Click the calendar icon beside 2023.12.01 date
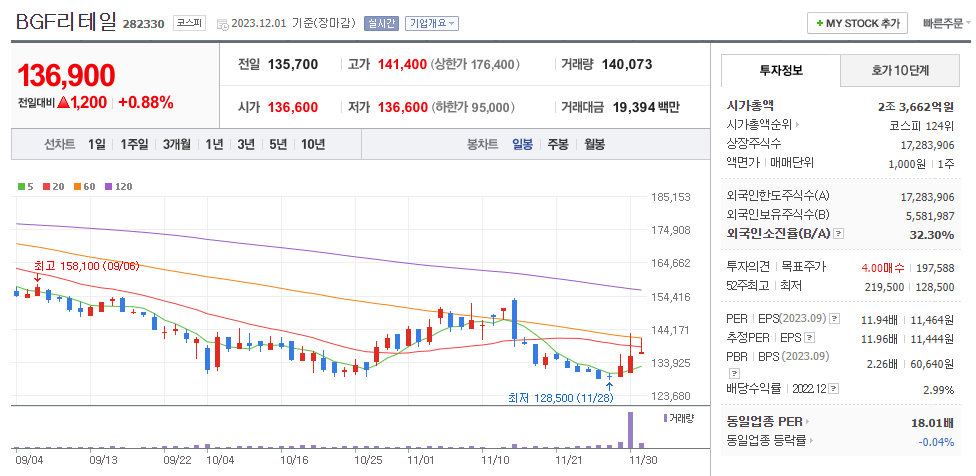976x476 pixels. pyautogui.click(x=222, y=24)
